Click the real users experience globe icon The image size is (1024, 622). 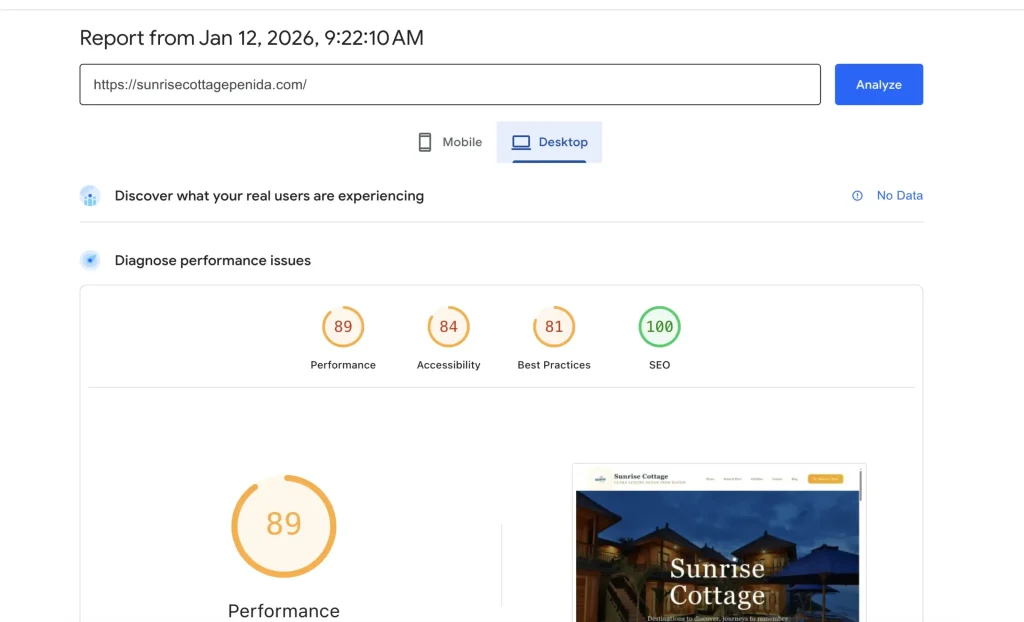[x=90, y=195]
